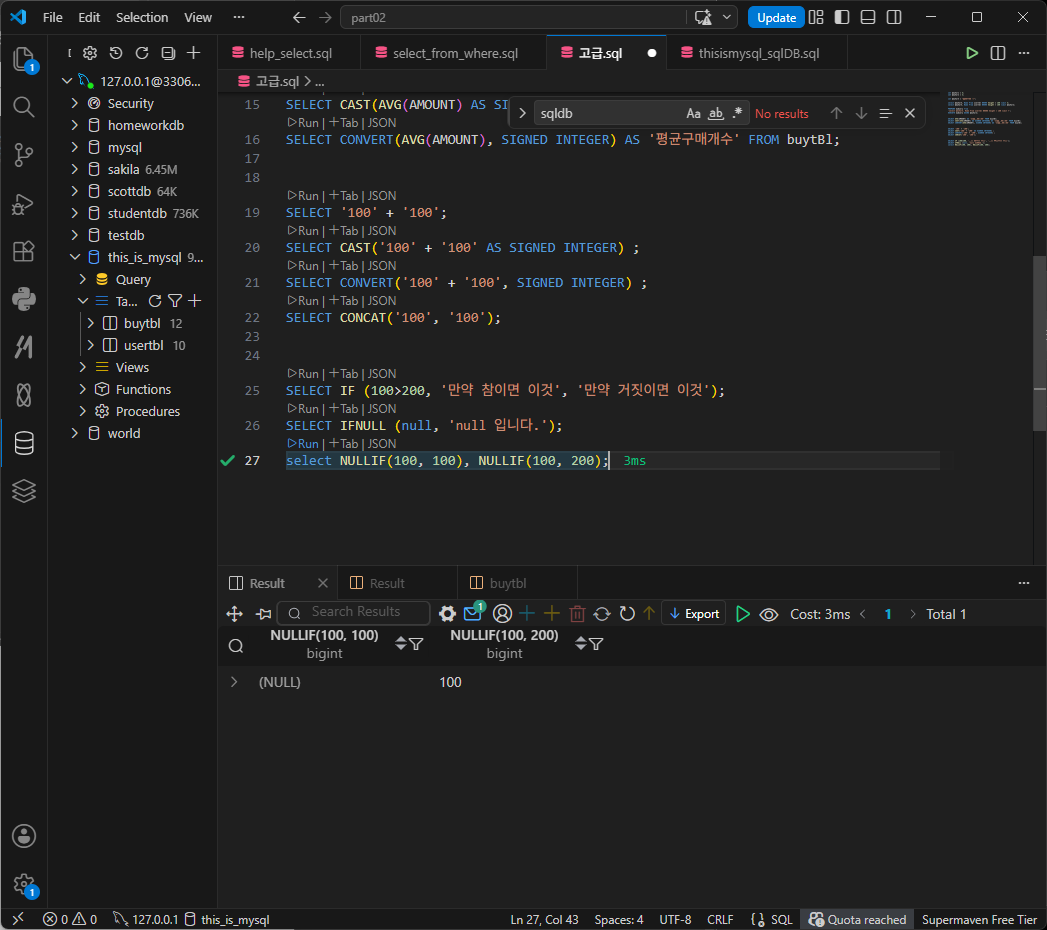This screenshot has height=930, width=1047.
Task: Open database panel history icon
Action: [116, 53]
